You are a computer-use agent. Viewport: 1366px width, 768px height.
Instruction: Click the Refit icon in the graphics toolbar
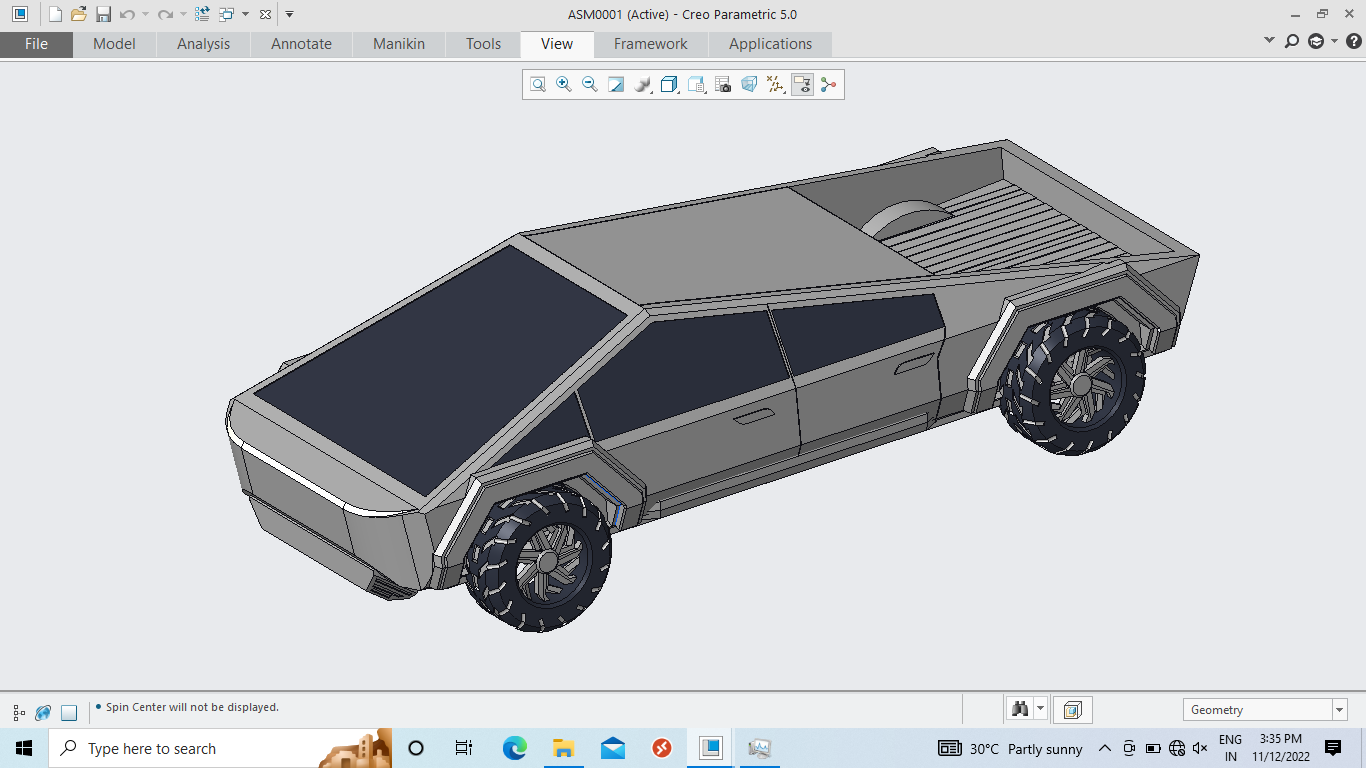(538, 85)
